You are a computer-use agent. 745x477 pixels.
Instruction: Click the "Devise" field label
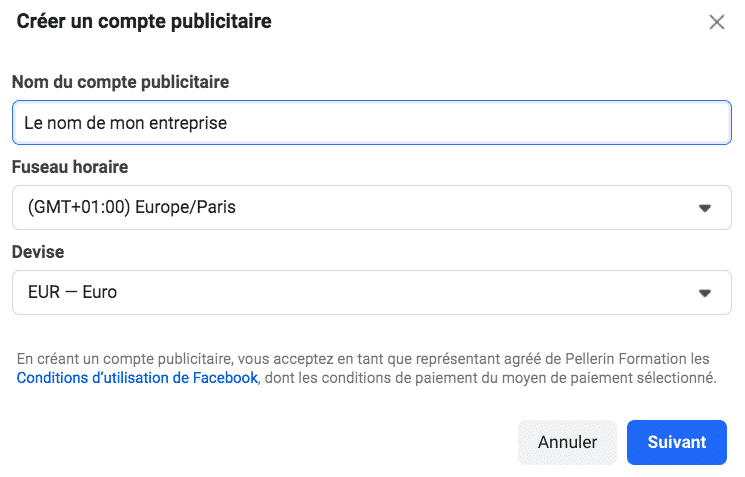[37, 252]
